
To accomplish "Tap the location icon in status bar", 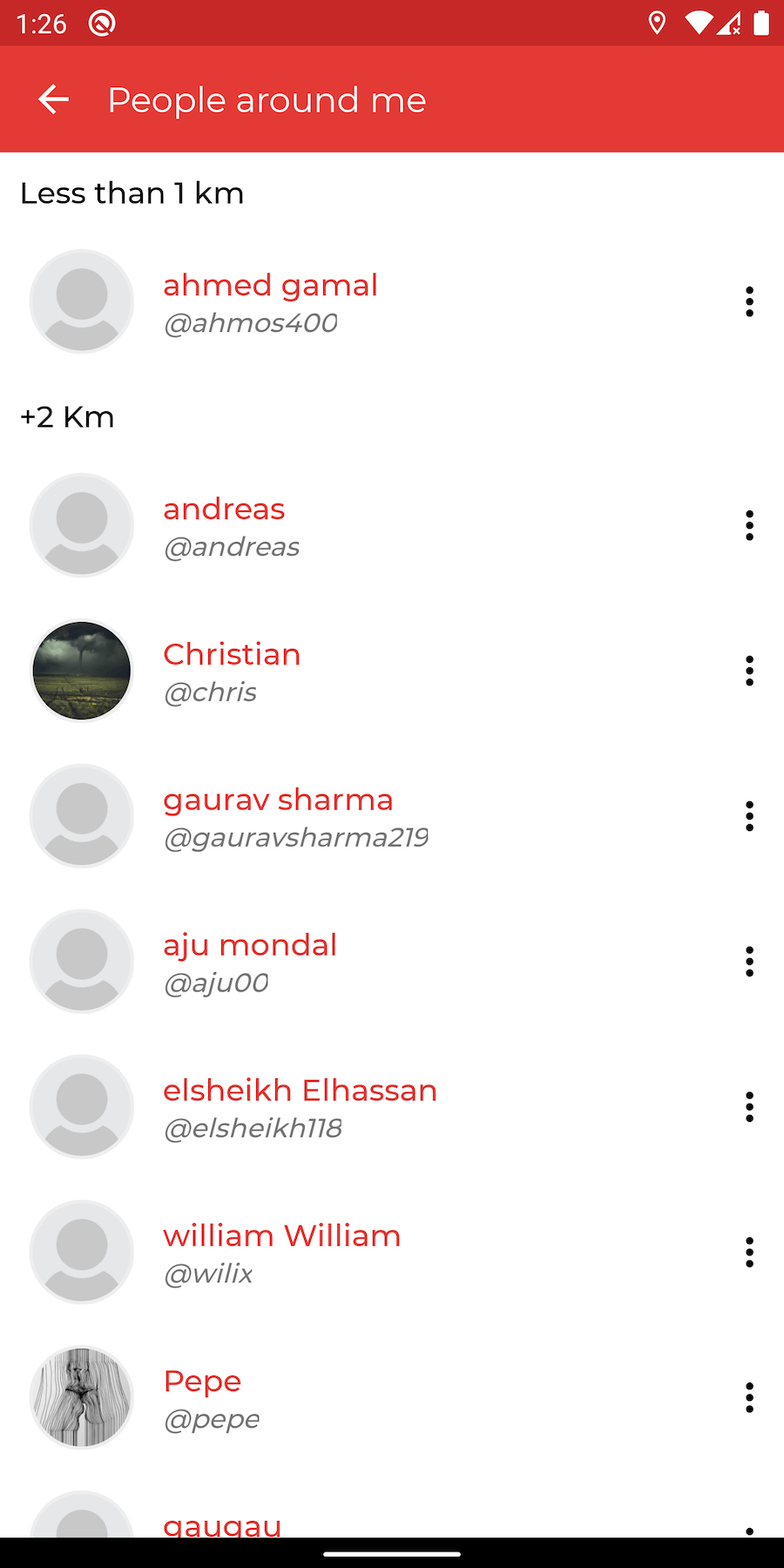I will pos(657,23).
